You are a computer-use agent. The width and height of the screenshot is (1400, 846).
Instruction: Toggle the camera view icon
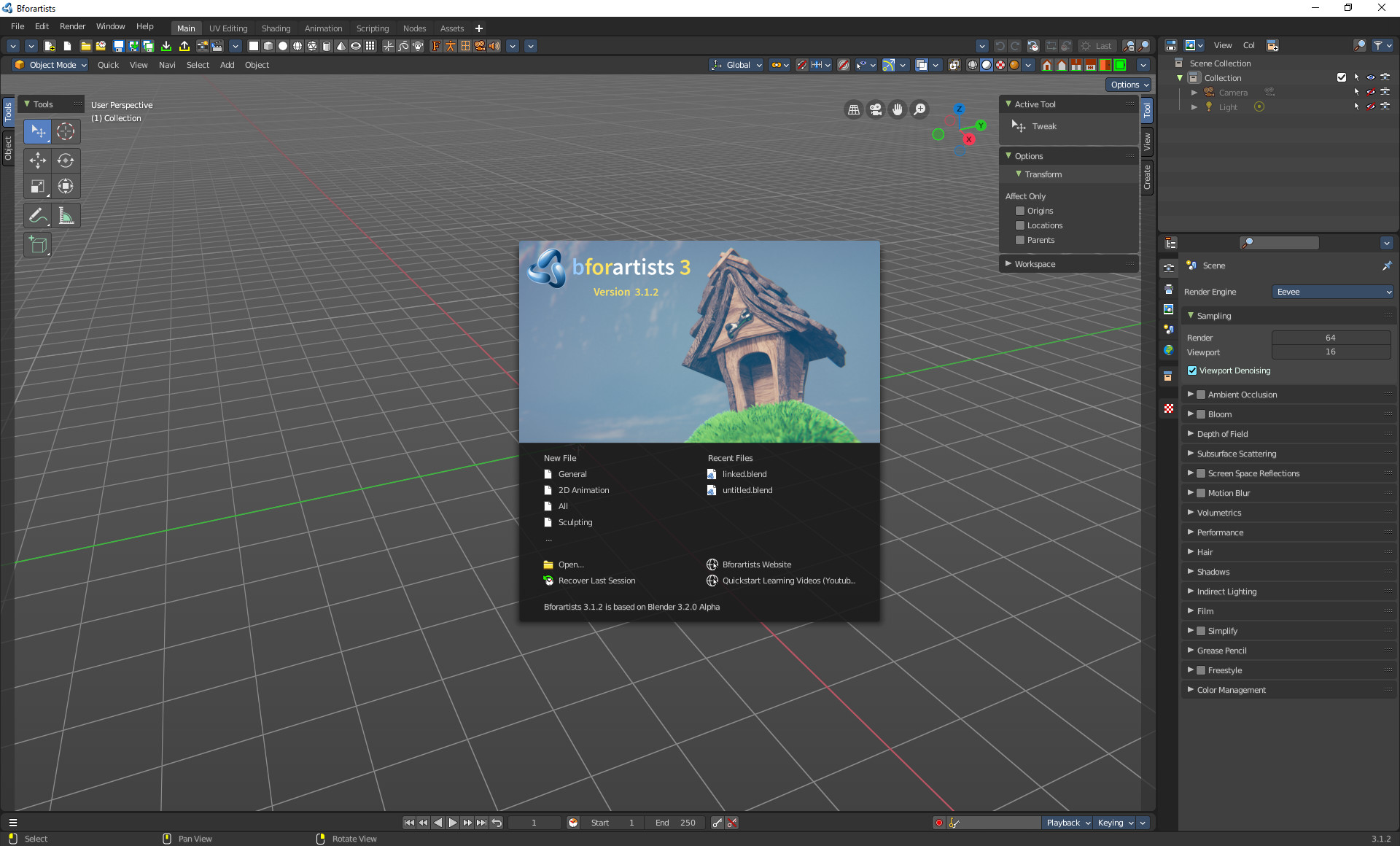[876, 109]
